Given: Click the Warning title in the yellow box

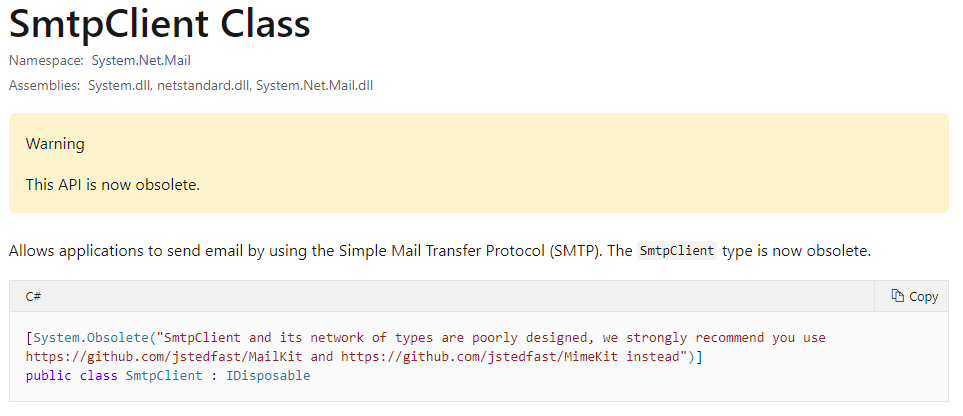Looking at the screenshot, I should point(55,144).
